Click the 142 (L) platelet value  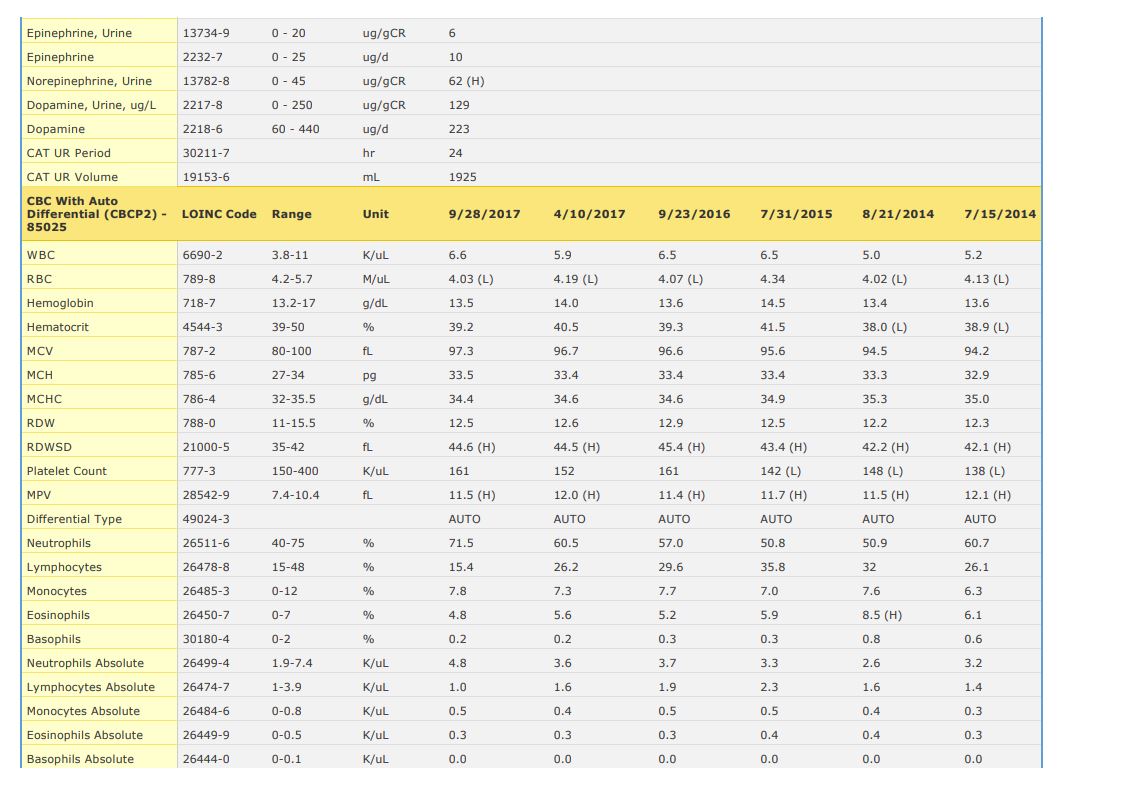click(x=780, y=471)
